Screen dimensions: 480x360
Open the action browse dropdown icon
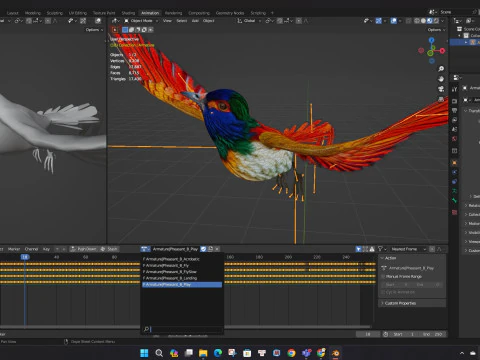pos(145,249)
